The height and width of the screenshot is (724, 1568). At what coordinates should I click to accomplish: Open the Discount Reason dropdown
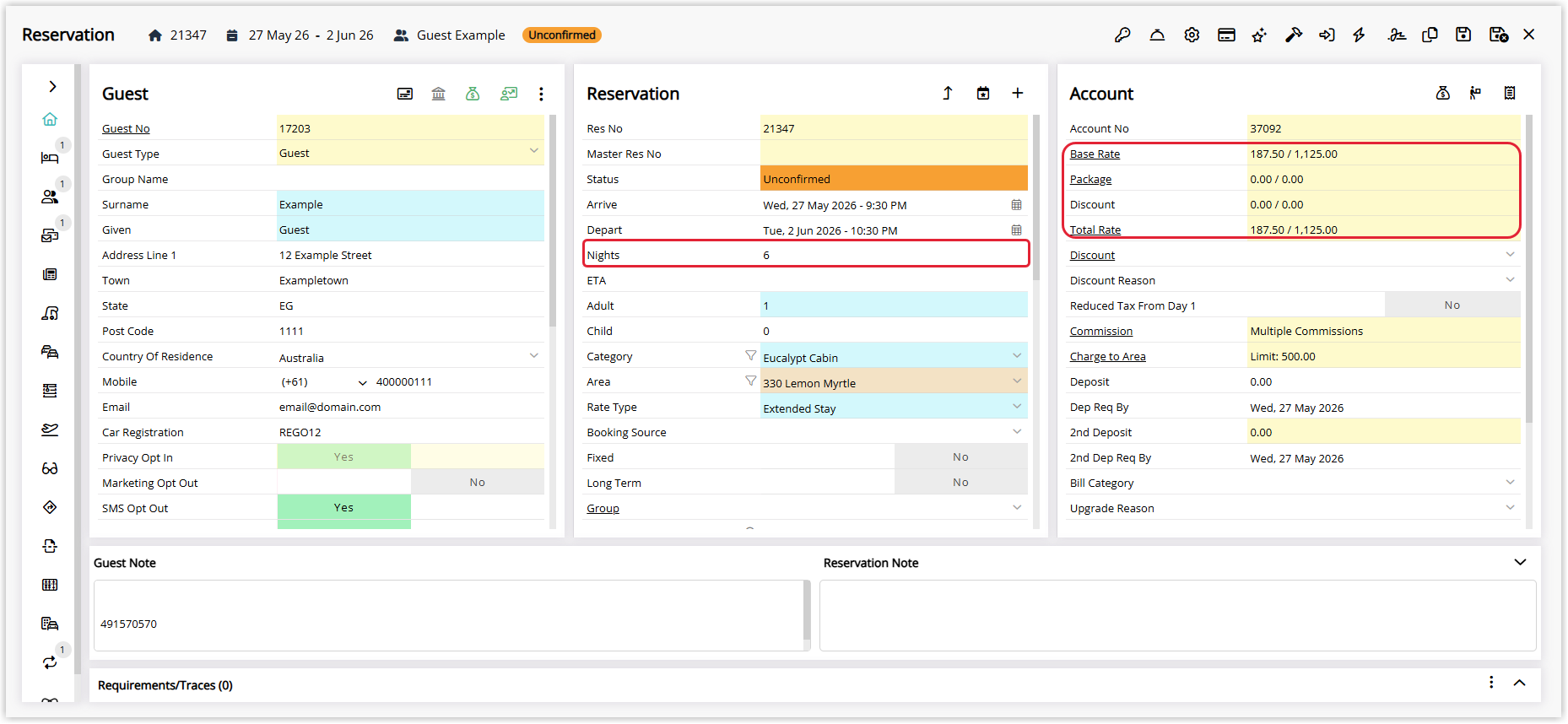(1510, 279)
